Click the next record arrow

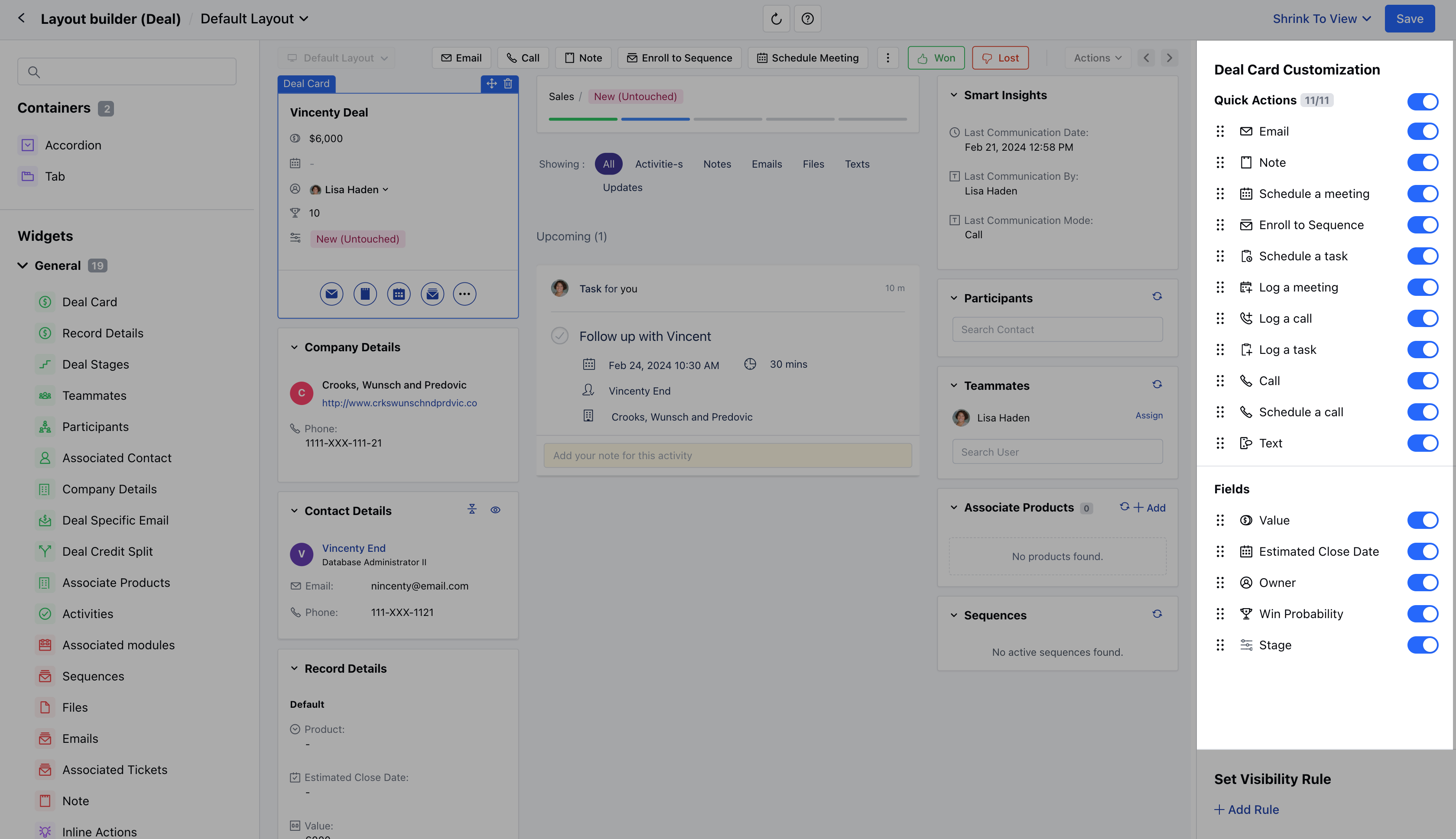point(1169,58)
